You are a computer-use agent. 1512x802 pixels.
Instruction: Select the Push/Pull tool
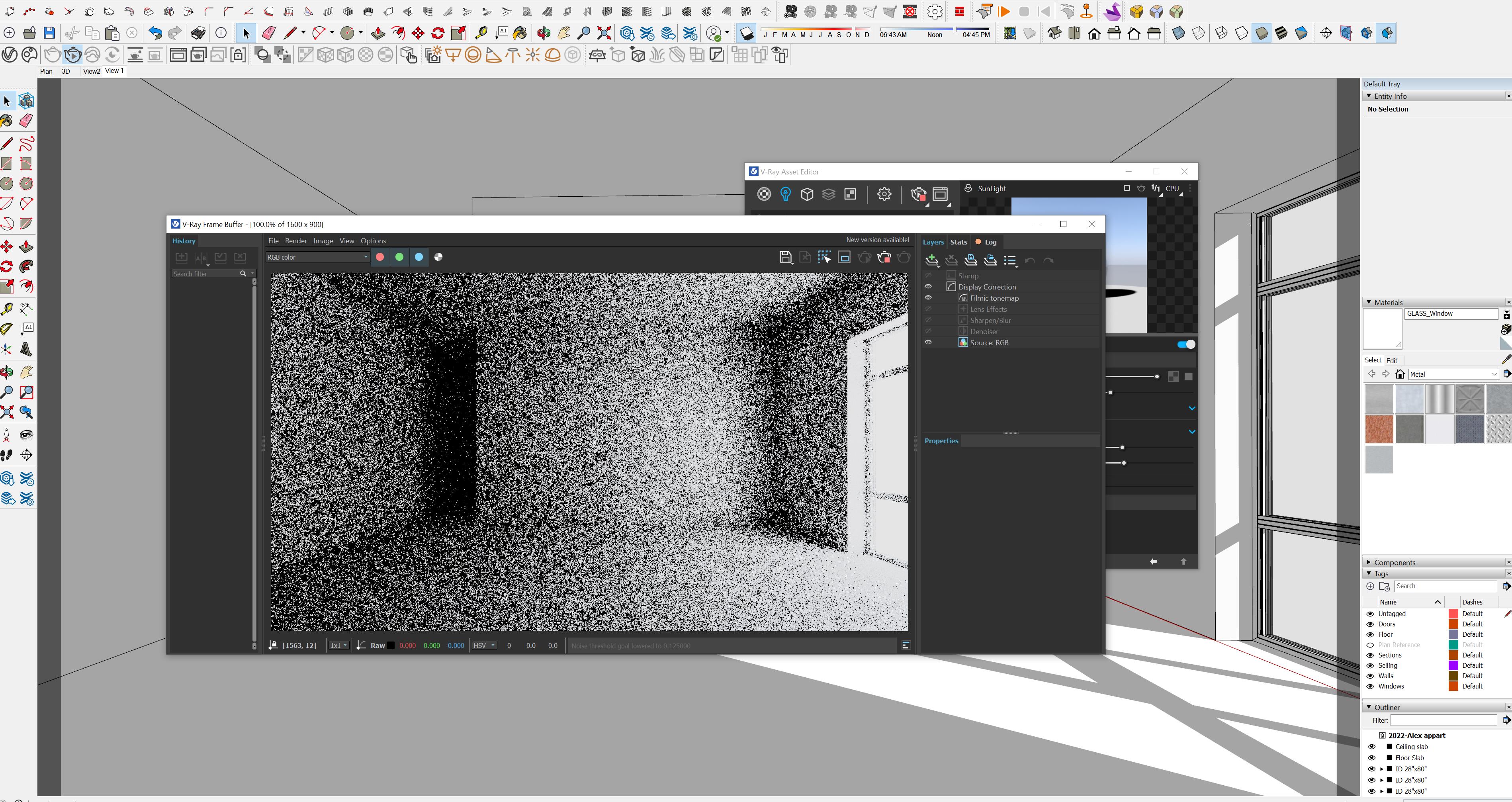point(378,33)
